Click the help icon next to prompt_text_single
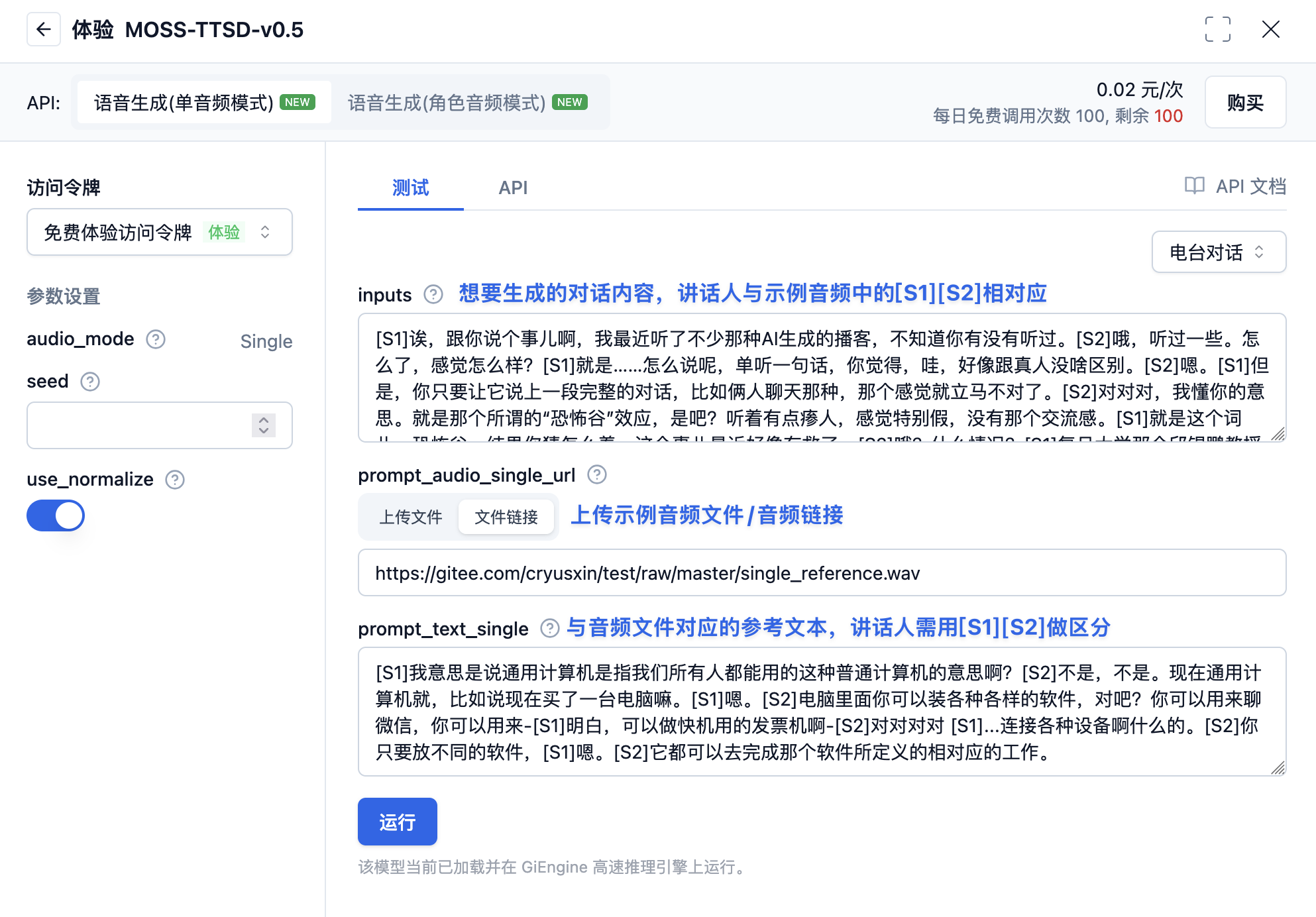1316x917 pixels. [549, 629]
